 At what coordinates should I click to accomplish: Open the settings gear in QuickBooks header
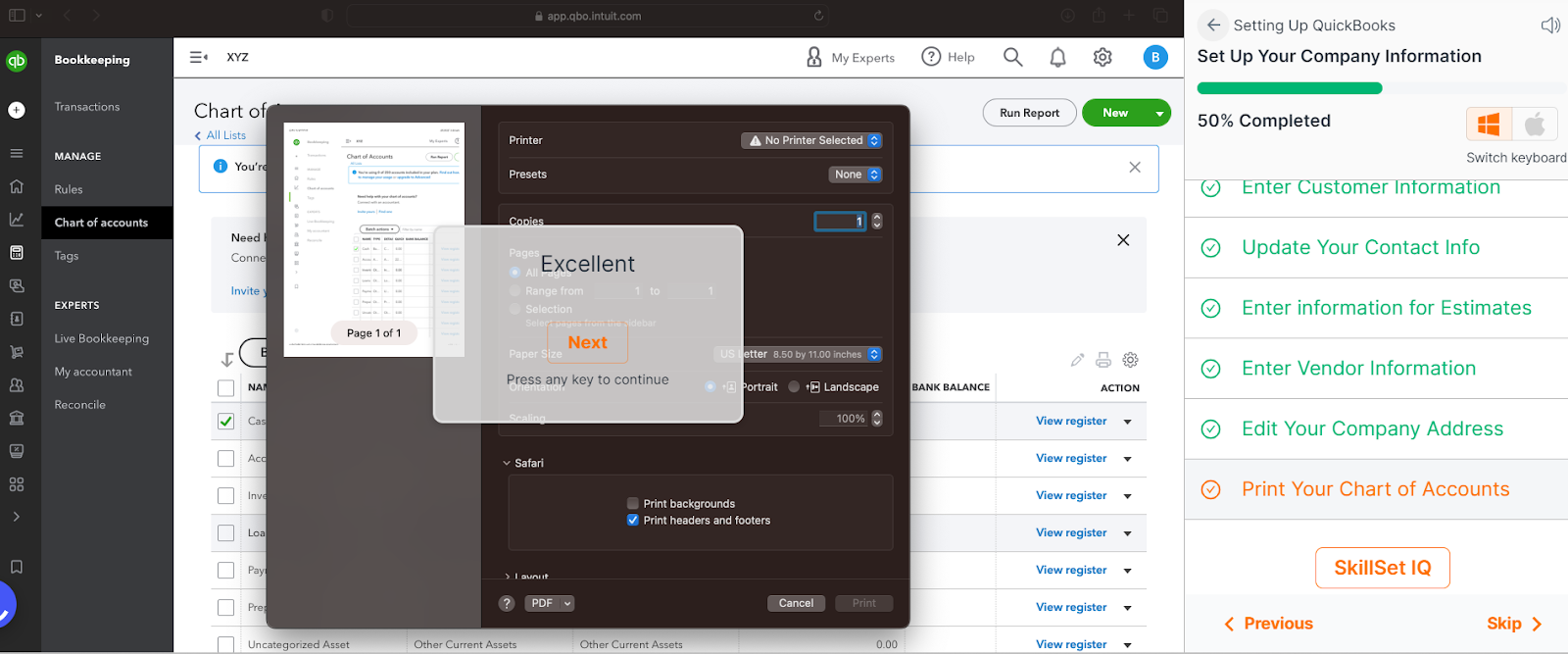pos(1102,57)
